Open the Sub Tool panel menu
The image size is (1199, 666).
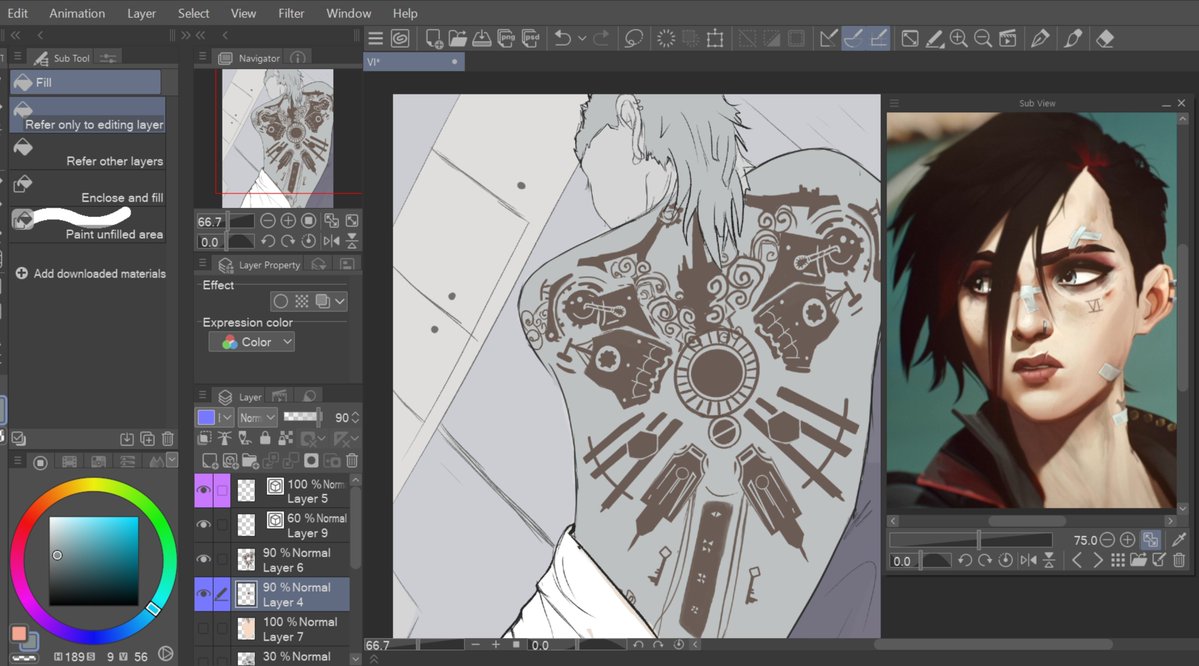click(x=17, y=57)
